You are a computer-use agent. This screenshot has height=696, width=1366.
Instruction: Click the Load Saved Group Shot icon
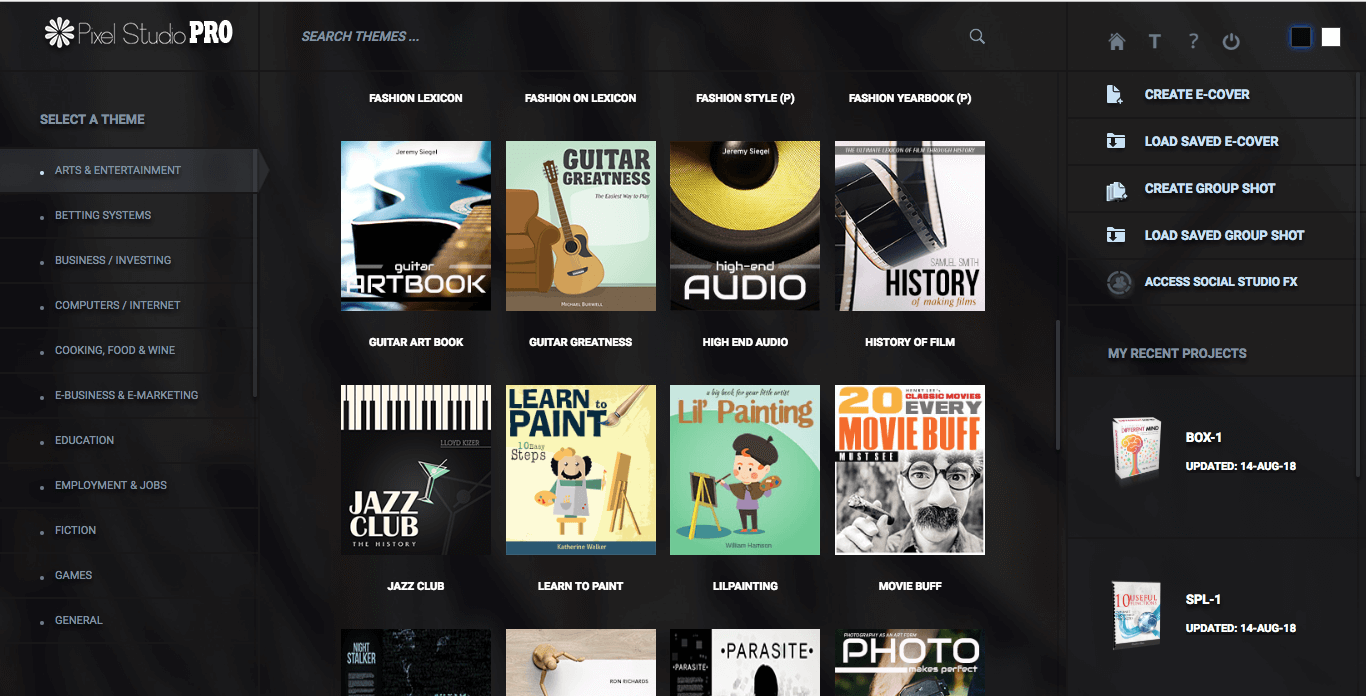coord(1116,235)
